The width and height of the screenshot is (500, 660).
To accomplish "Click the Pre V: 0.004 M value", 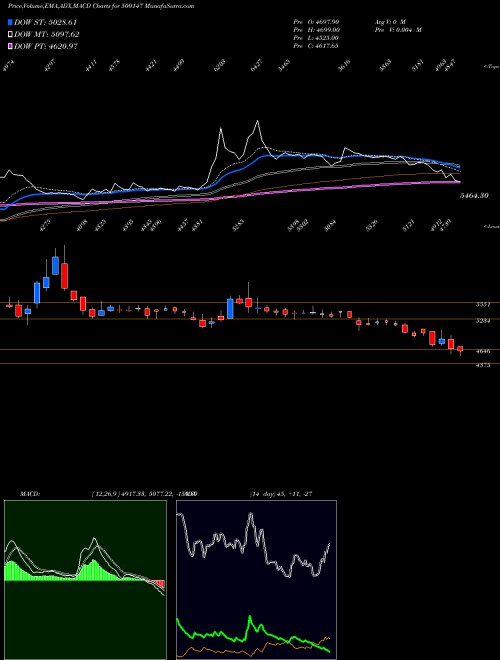I will pos(398,30).
